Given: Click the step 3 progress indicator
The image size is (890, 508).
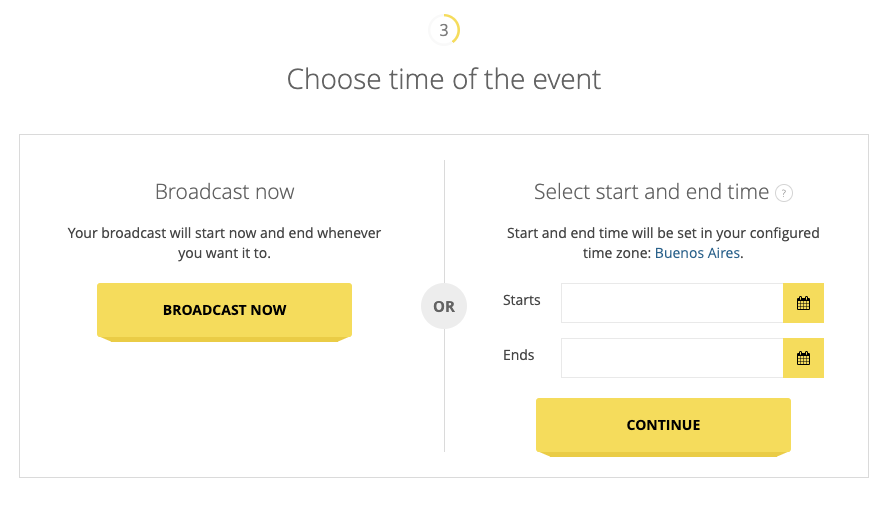Looking at the screenshot, I should tap(444, 30).
